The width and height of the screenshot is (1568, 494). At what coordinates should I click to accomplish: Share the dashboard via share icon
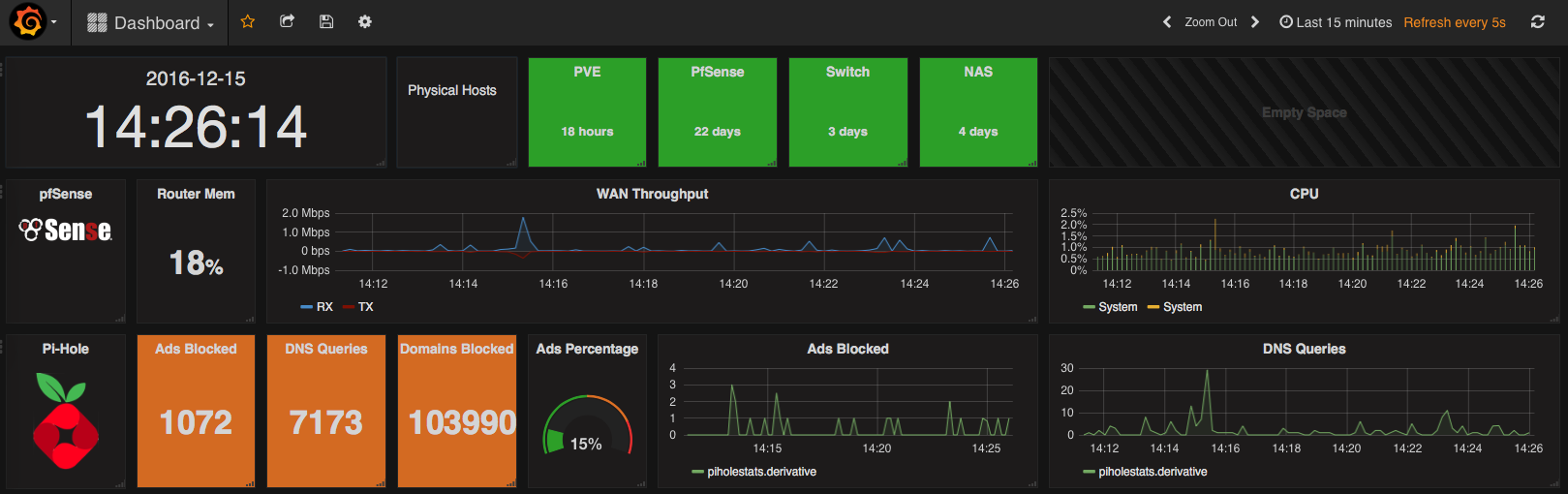click(287, 21)
